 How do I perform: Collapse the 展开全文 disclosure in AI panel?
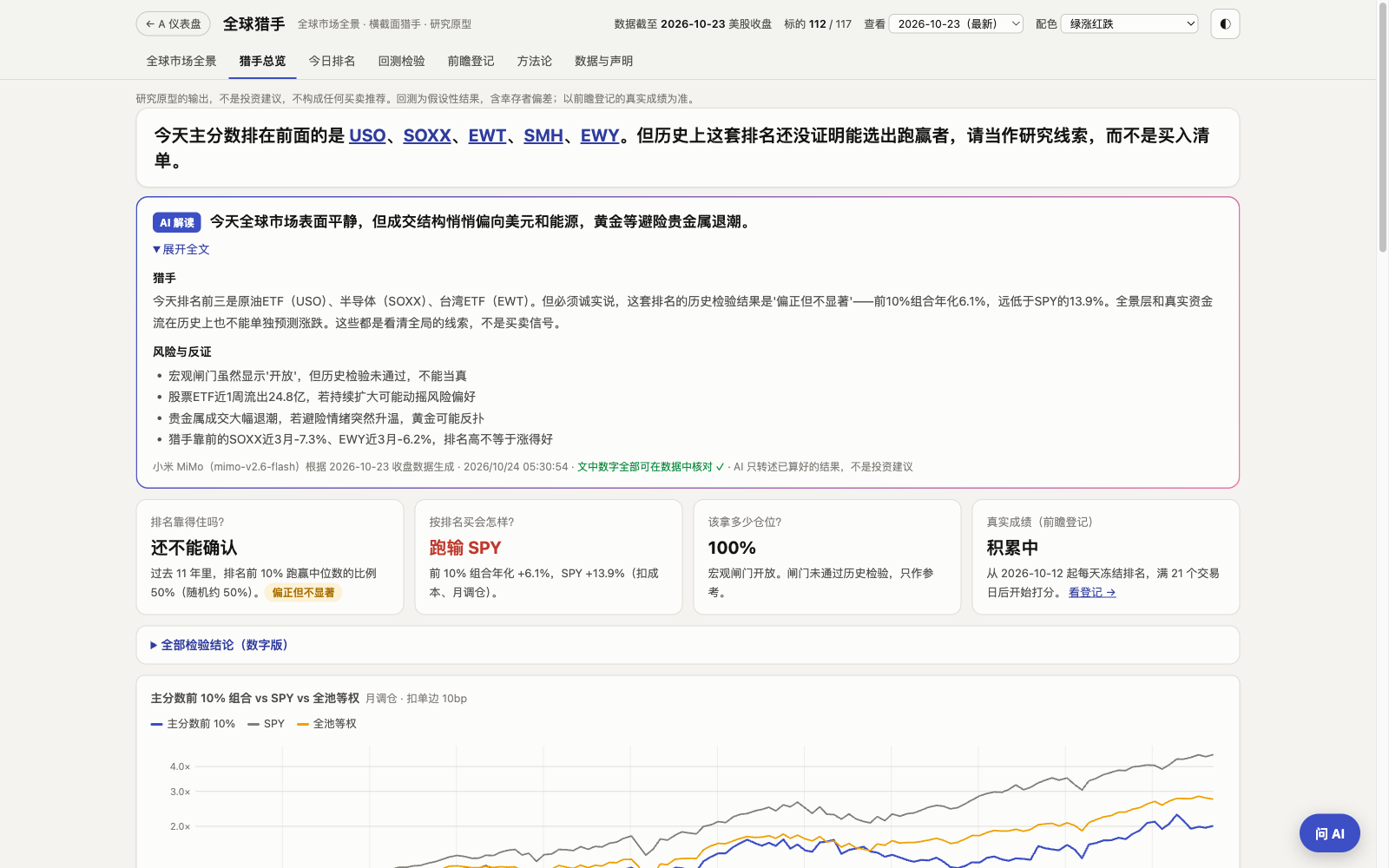pos(181,249)
